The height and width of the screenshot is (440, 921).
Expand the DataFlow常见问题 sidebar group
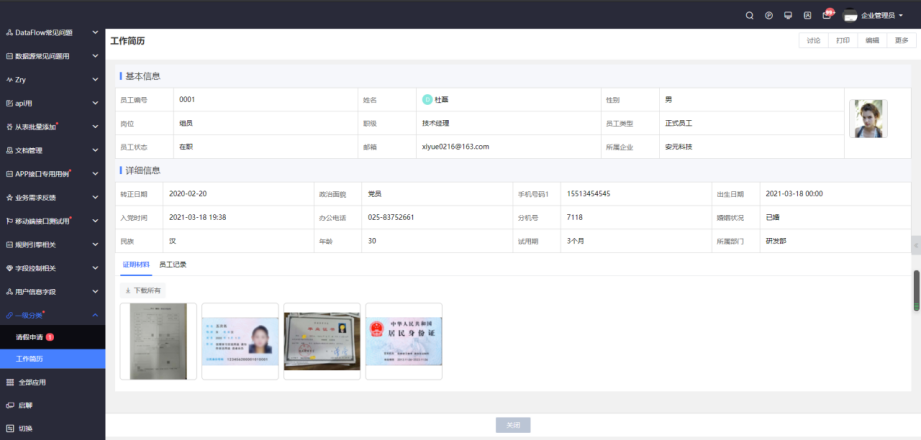point(52,33)
